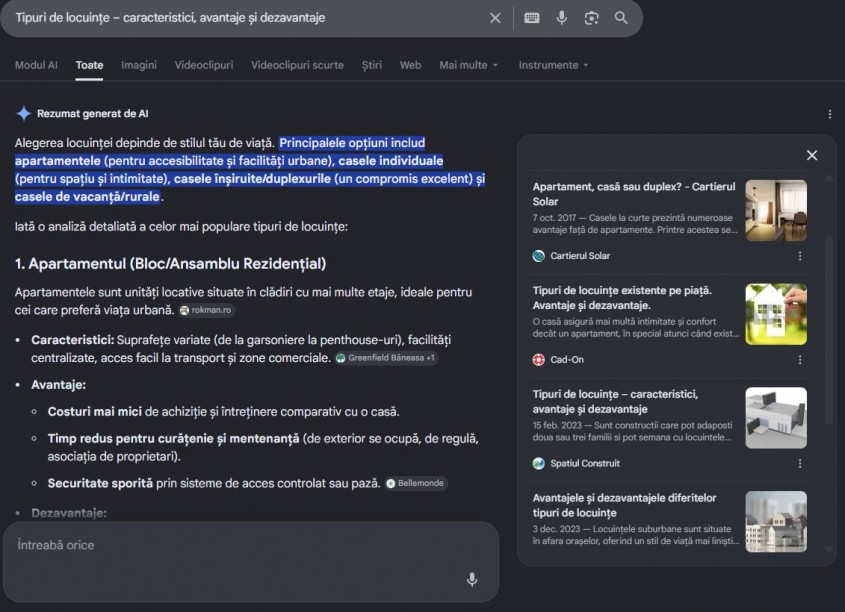Click the heading 1. Apartamentul (Bloc/Ansamblu Rezidențial)
The height and width of the screenshot is (612, 845).
point(170,264)
